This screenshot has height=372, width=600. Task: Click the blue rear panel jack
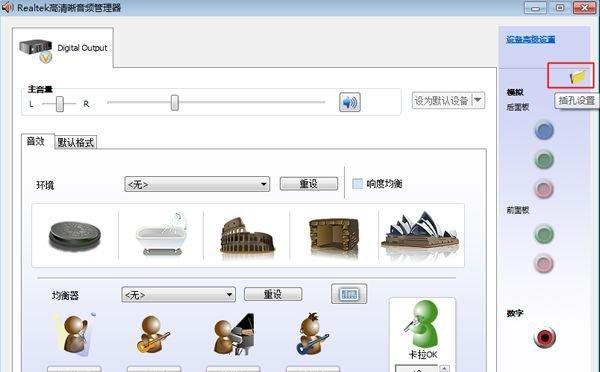tap(544, 130)
